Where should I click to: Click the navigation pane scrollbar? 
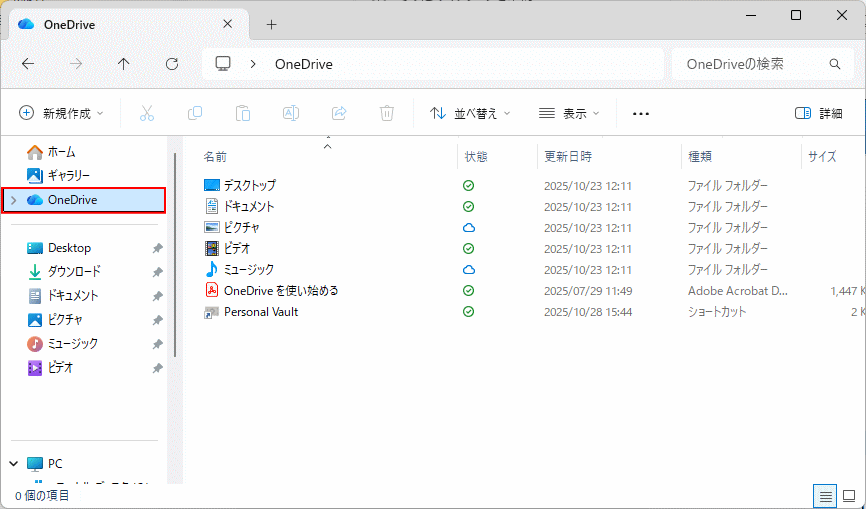pyautogui.click(x=175, y=254)
